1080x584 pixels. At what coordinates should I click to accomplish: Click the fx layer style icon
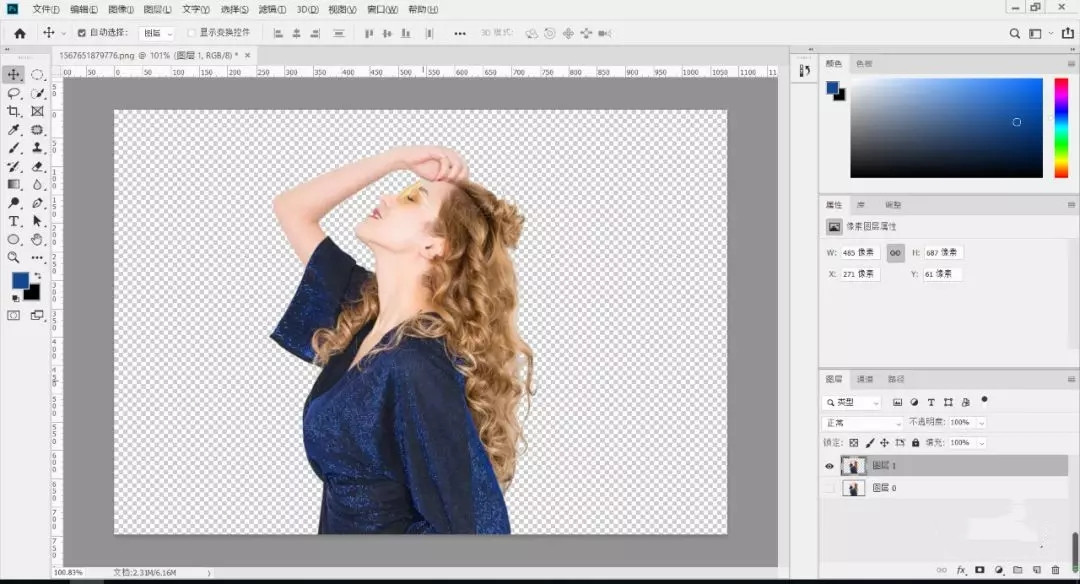[961, 570]
